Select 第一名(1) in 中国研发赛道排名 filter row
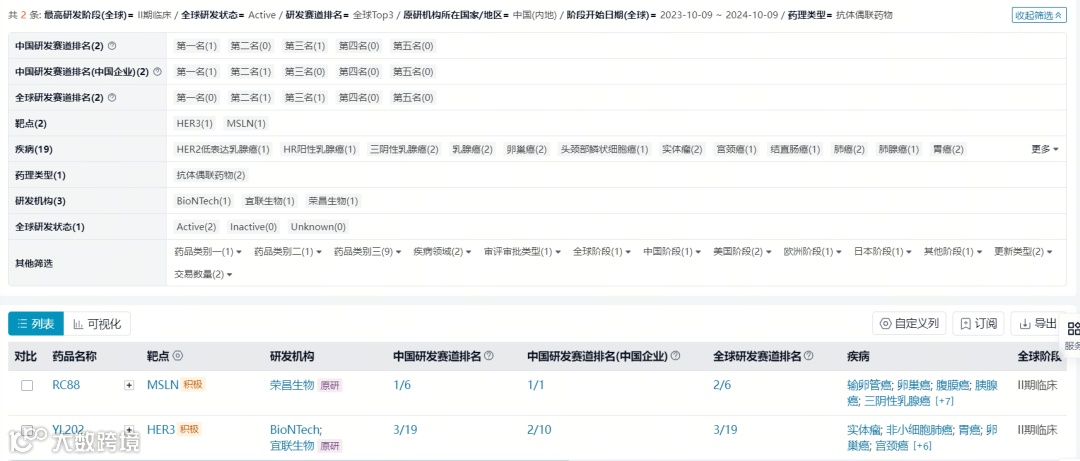This screenshot has height=461, width=1080. [x=196, y=46]
